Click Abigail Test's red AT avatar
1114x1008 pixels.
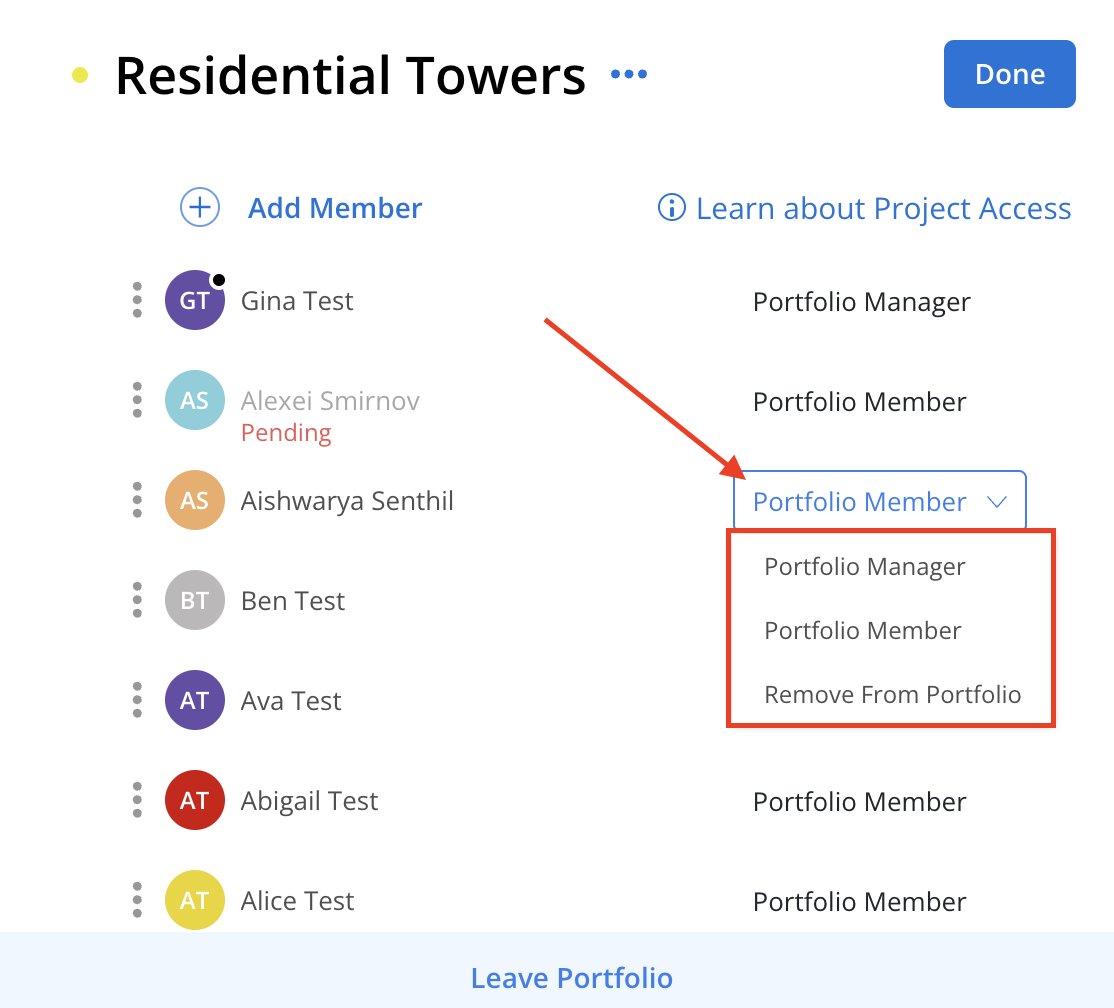point(195,801)
